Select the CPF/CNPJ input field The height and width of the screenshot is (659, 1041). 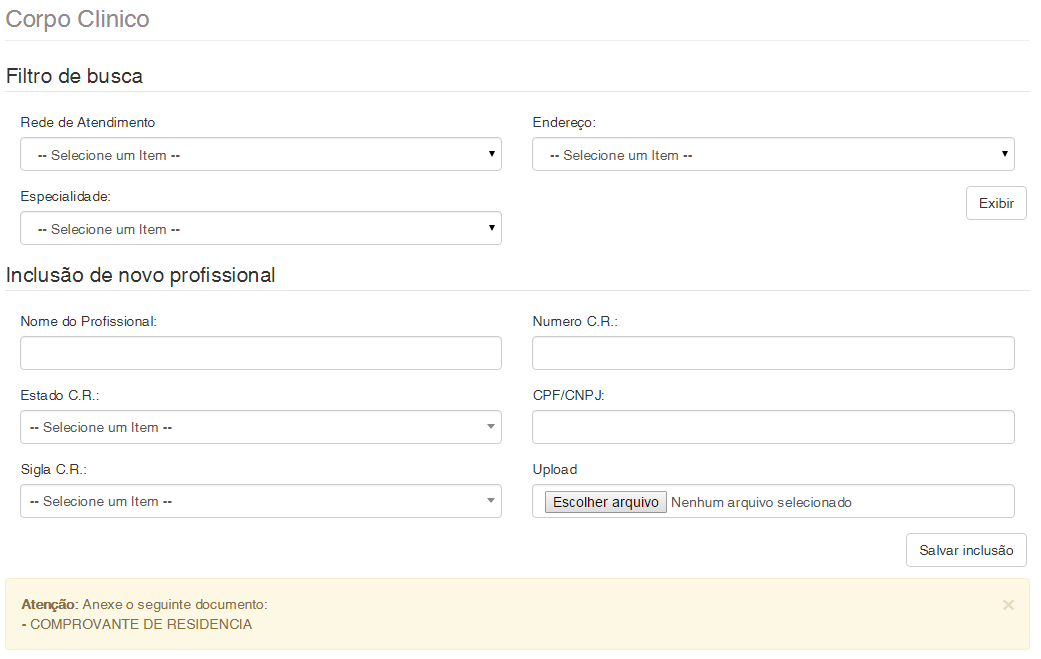773,427
